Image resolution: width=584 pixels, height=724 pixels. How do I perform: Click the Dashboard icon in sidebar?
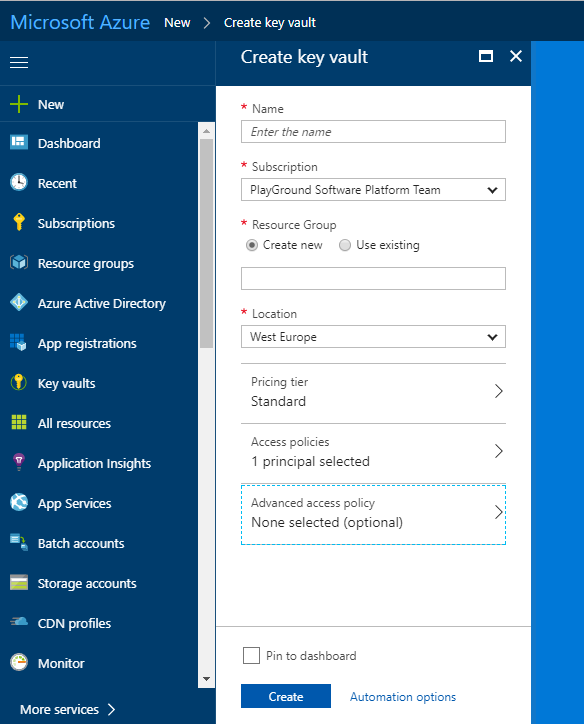[x=19, y=142]
